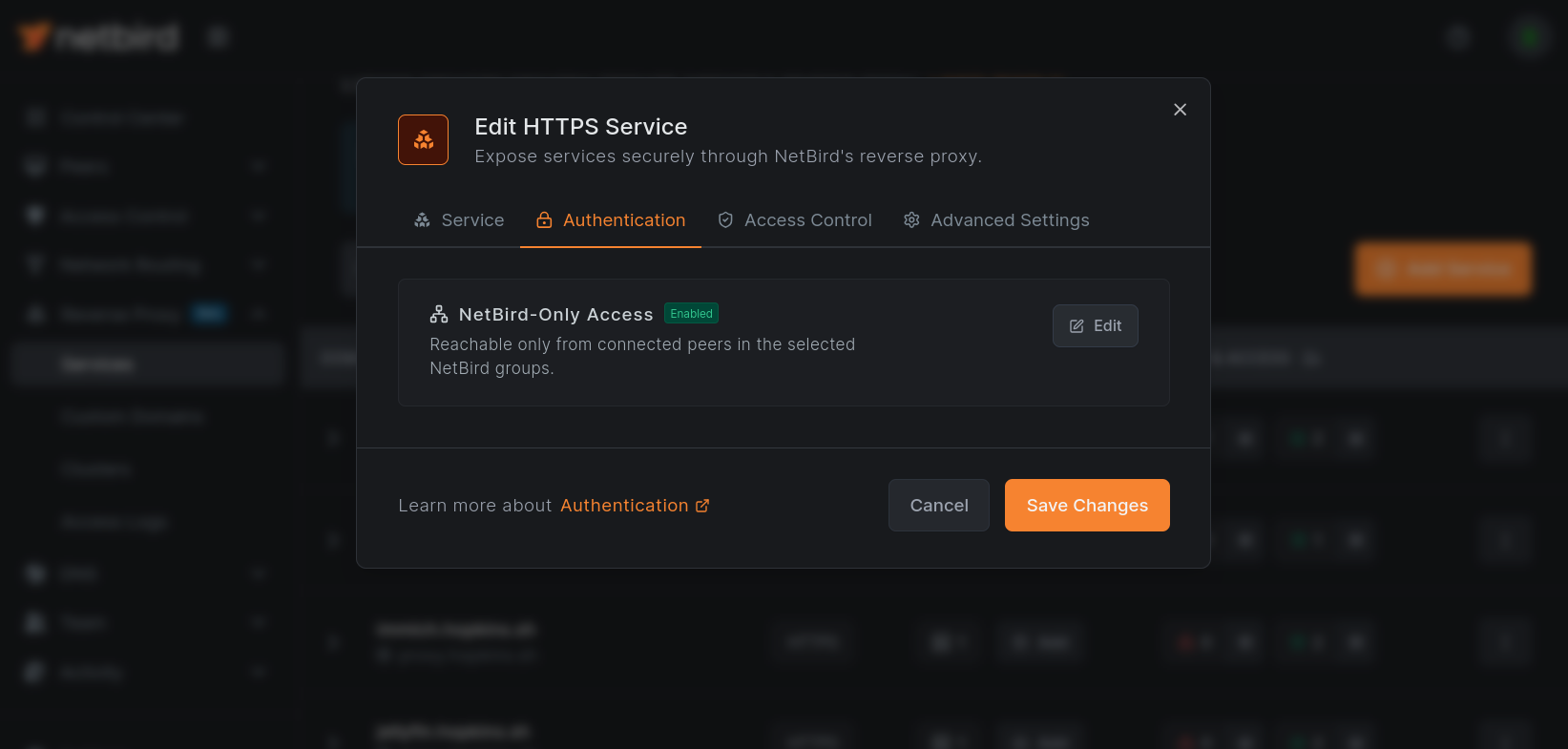Click the pencil icon on Edit button
This screenshot has width=1568, height=749.
click(x=1077, y=326)
